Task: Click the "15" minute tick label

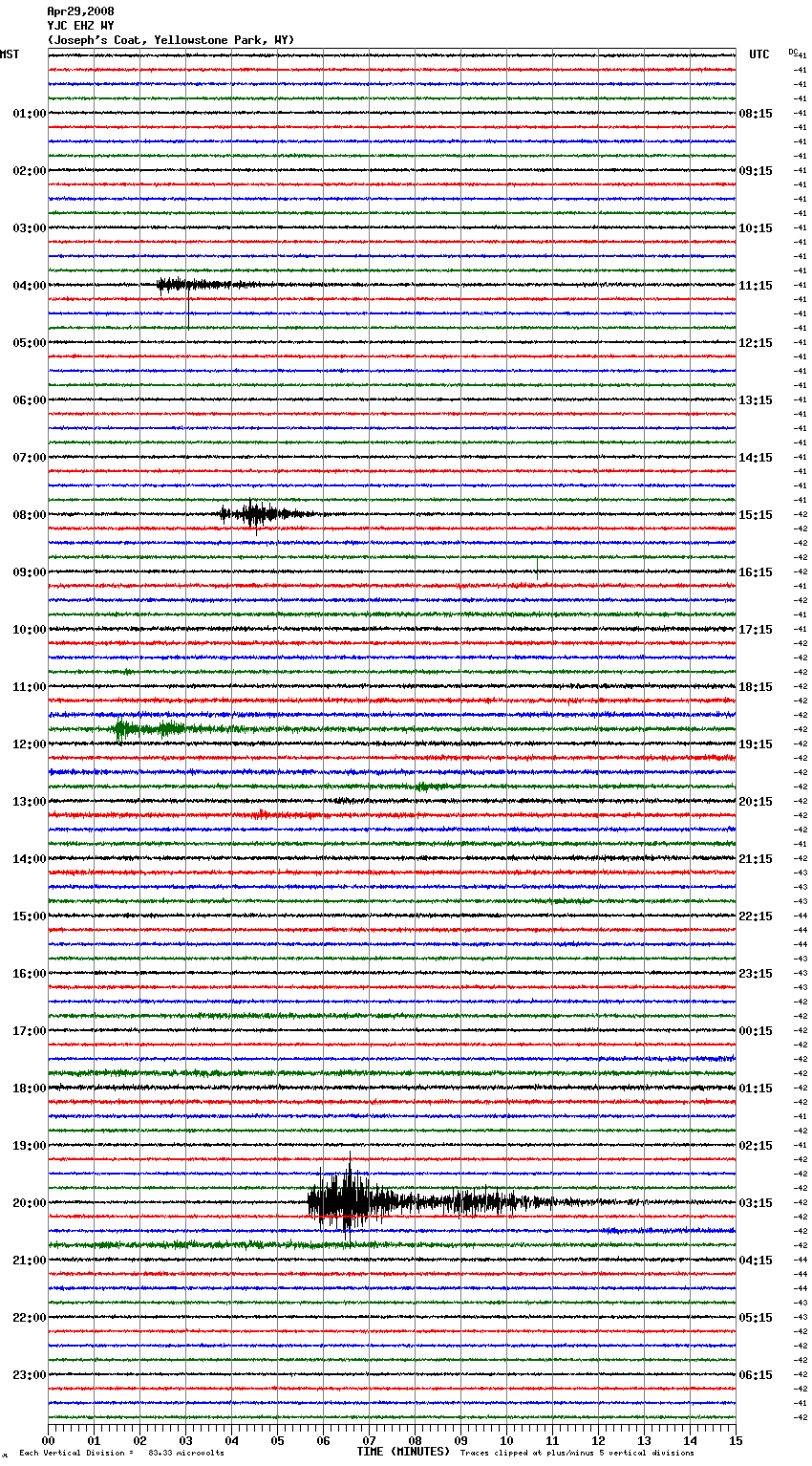Action: coord(736,1440)
